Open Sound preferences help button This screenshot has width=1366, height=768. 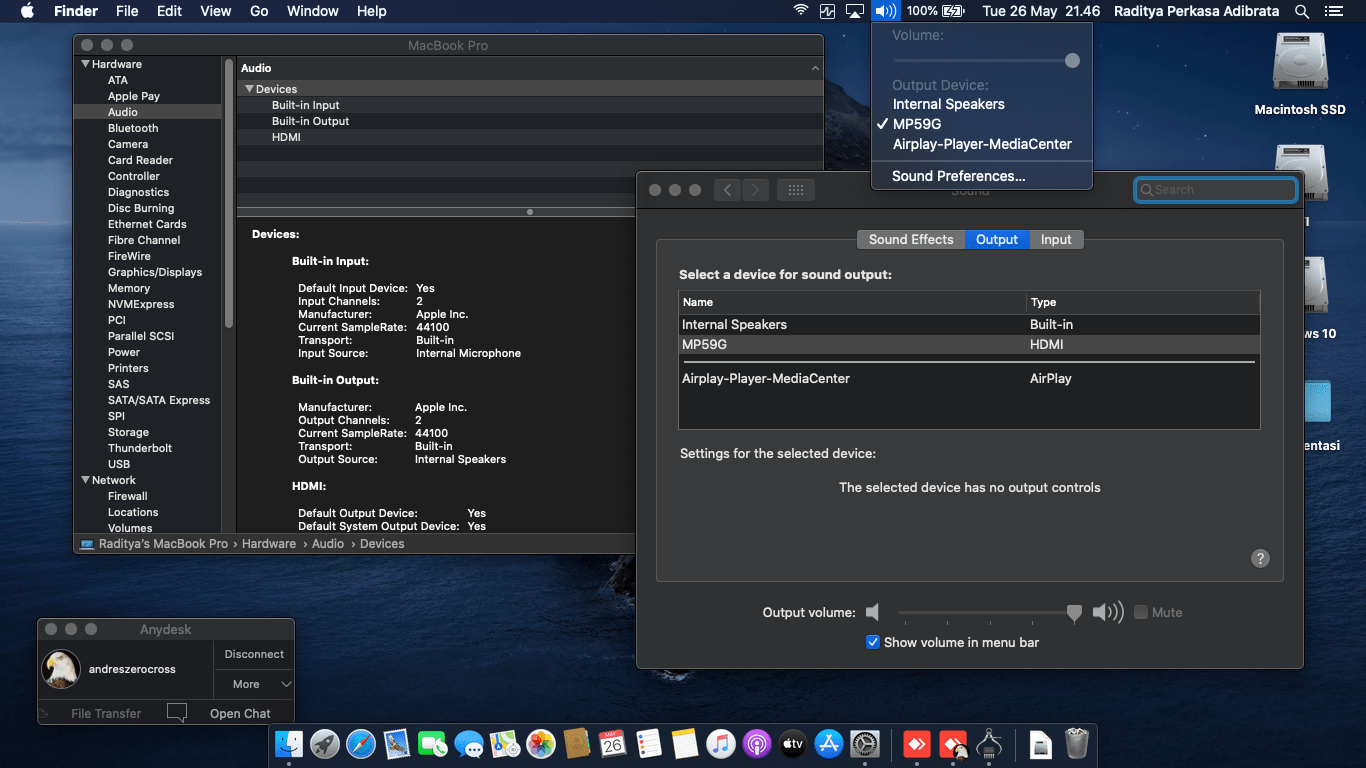click(x=1260, y=558)
